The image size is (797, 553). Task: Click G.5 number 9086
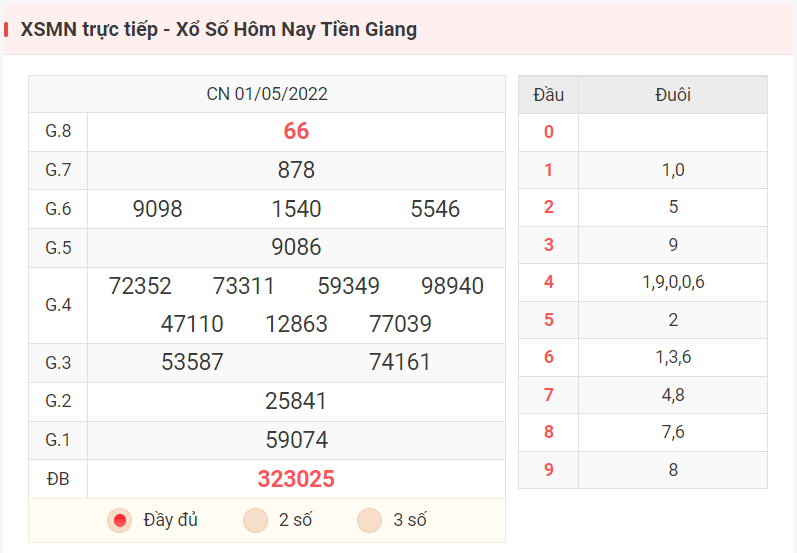[x=296, y=247]
